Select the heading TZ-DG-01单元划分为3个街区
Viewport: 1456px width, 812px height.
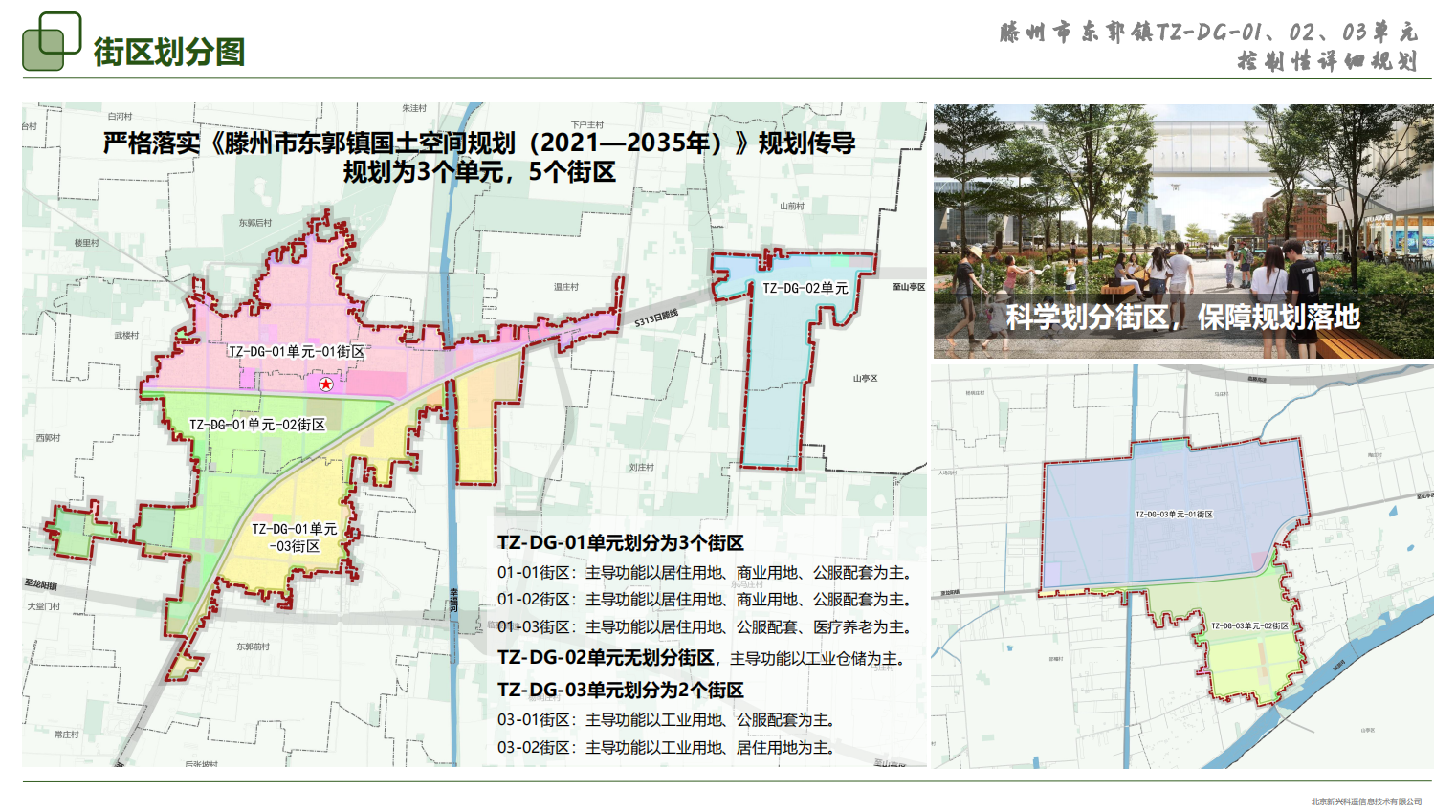[x=620, y=543]
